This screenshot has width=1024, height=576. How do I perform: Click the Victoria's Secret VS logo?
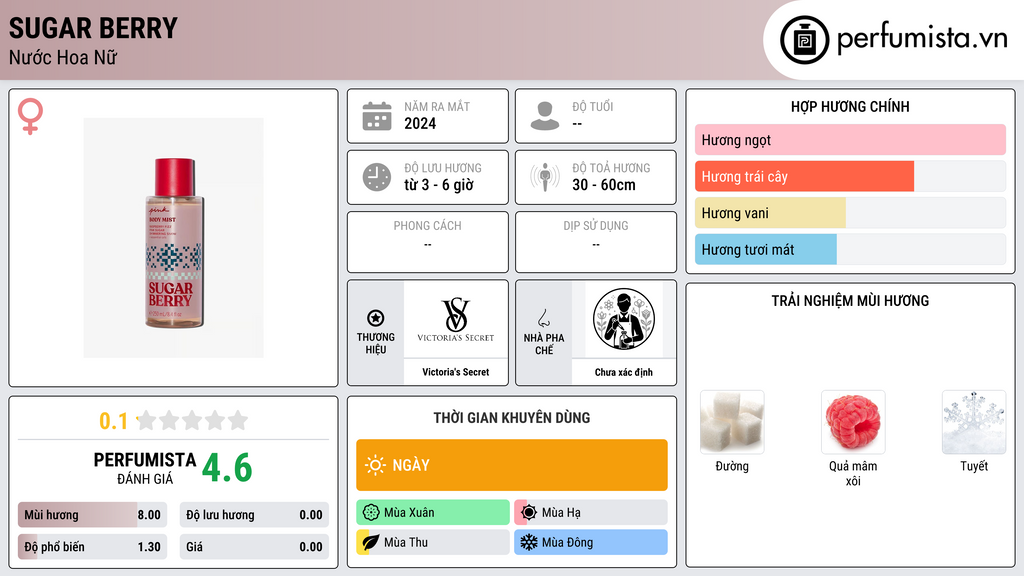455,320
